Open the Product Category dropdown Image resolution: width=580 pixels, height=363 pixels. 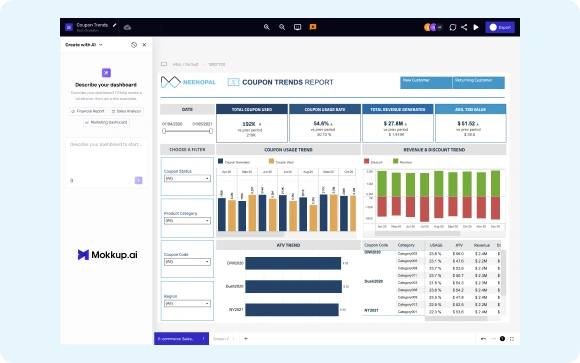(x=187, y=221)
